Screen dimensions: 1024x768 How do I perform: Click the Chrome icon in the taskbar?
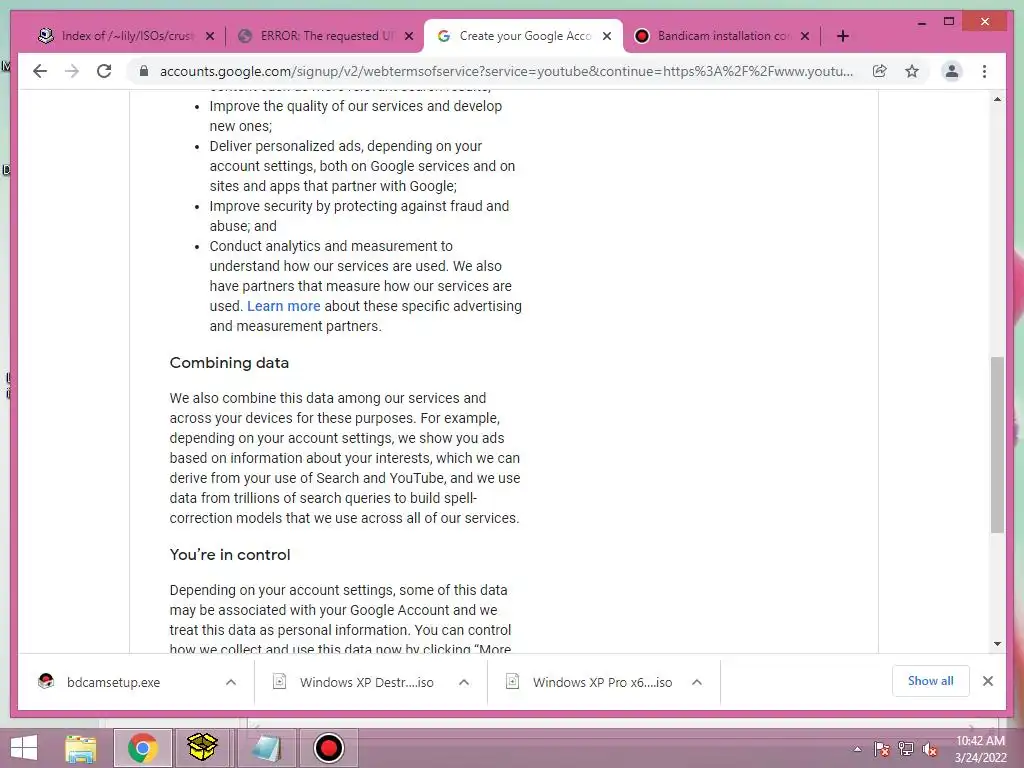[x=142, y=748]
